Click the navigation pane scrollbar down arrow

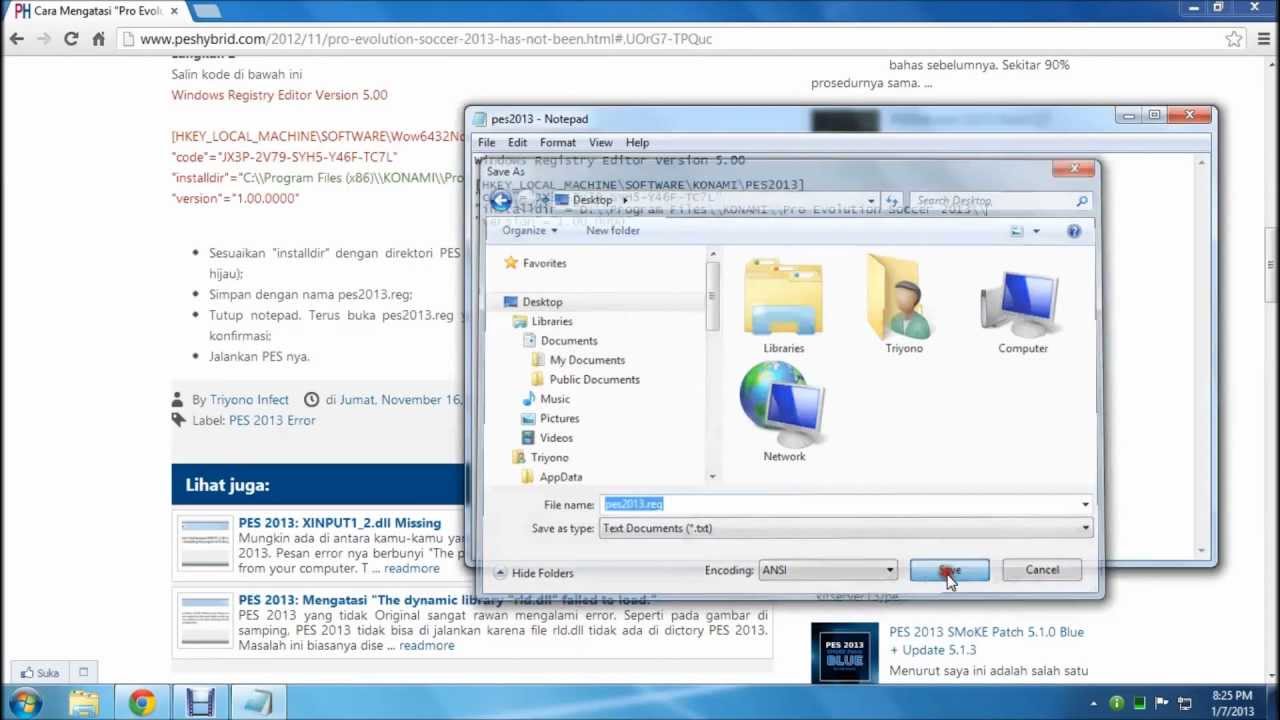click(x=713, y=476)
